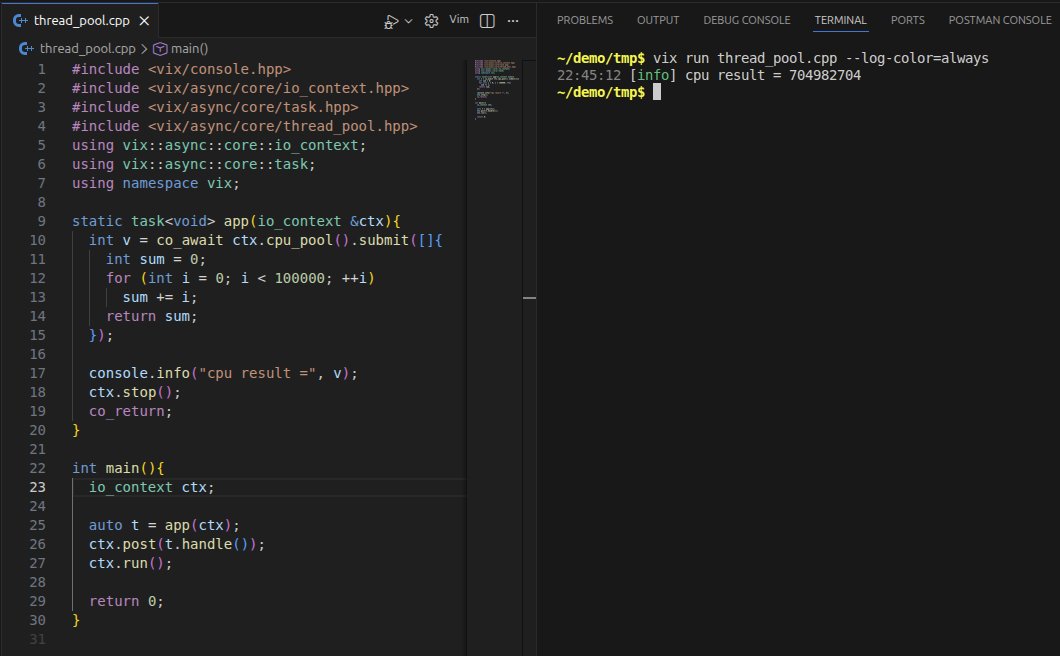The image size is (1060, 656).
Task: Click 'static task<void> app' function declaration
Action: click(x=160, y=221)
